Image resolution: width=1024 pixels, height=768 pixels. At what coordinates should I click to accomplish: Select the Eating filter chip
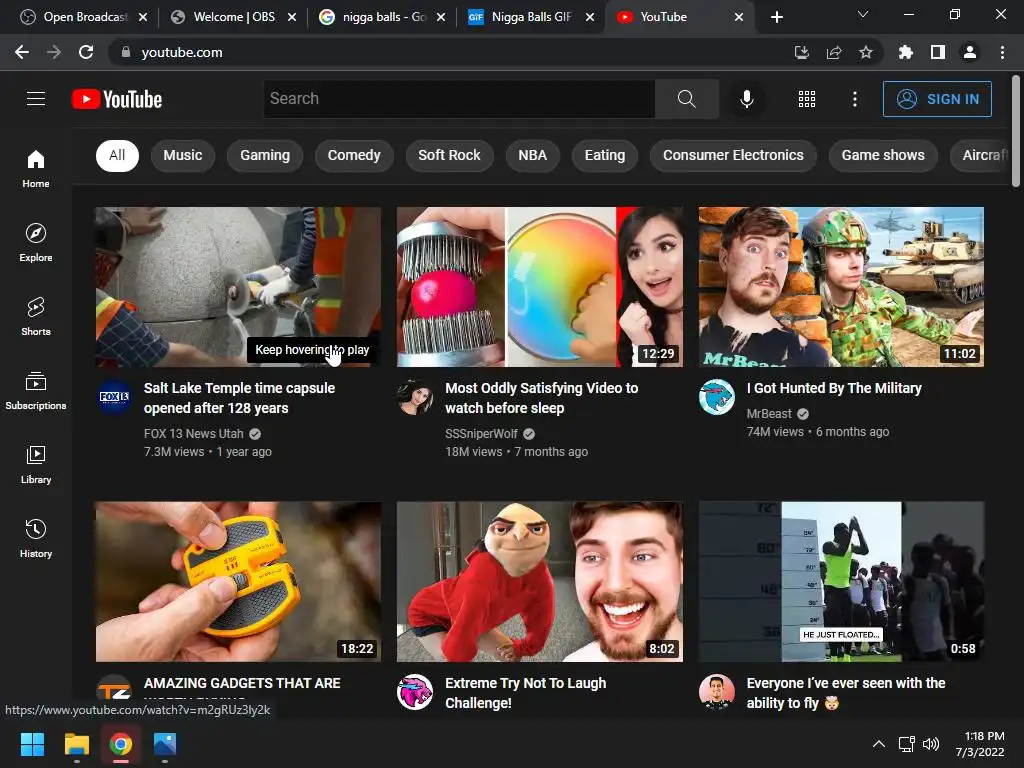coord(605,155)
